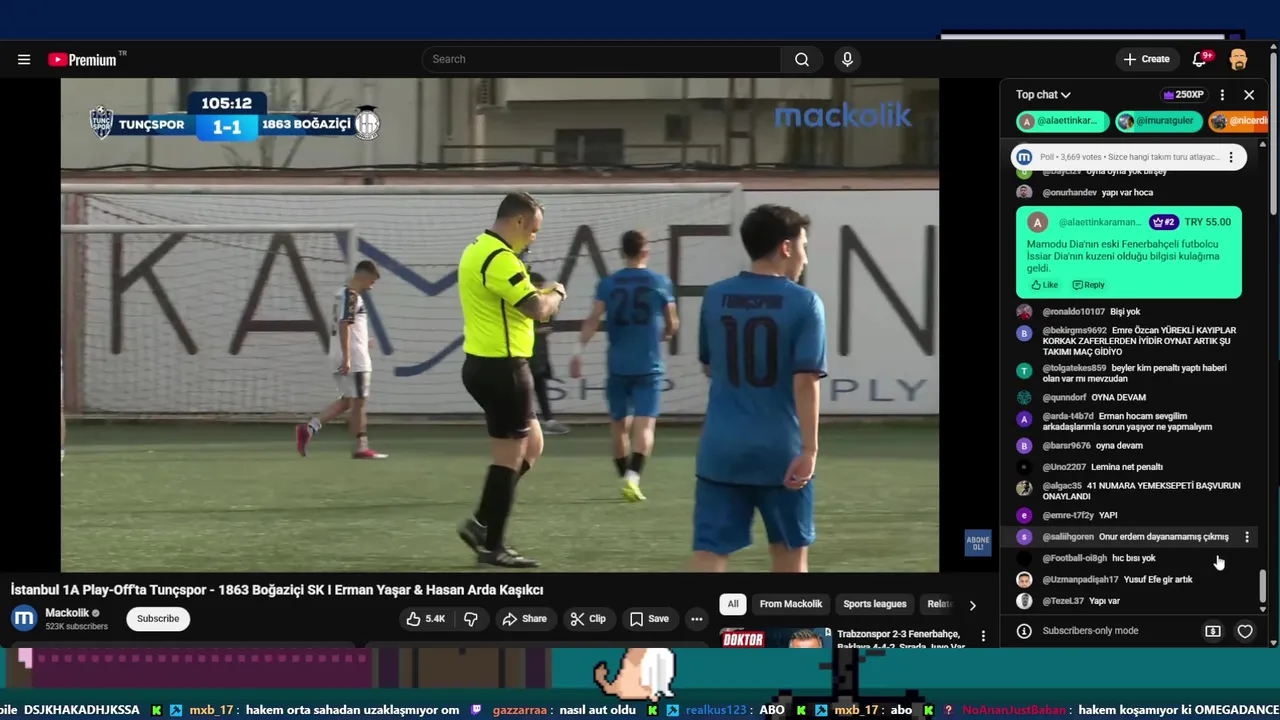This screenshot has width=1280, height=720.
Task: Subscribe to the Mackolik channel
Action: (158, 619)
